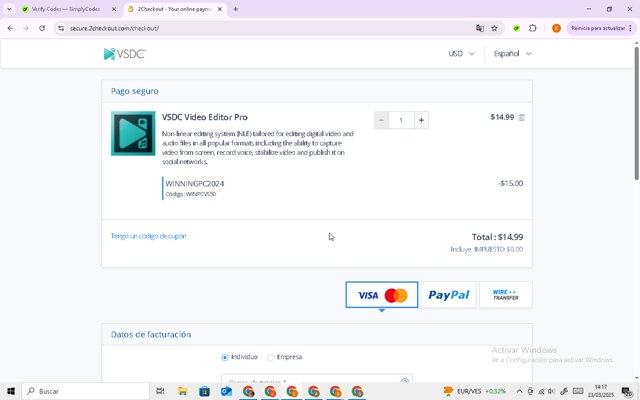Bookmark this page with the star icon
The image size is (640, 400).
494,28
